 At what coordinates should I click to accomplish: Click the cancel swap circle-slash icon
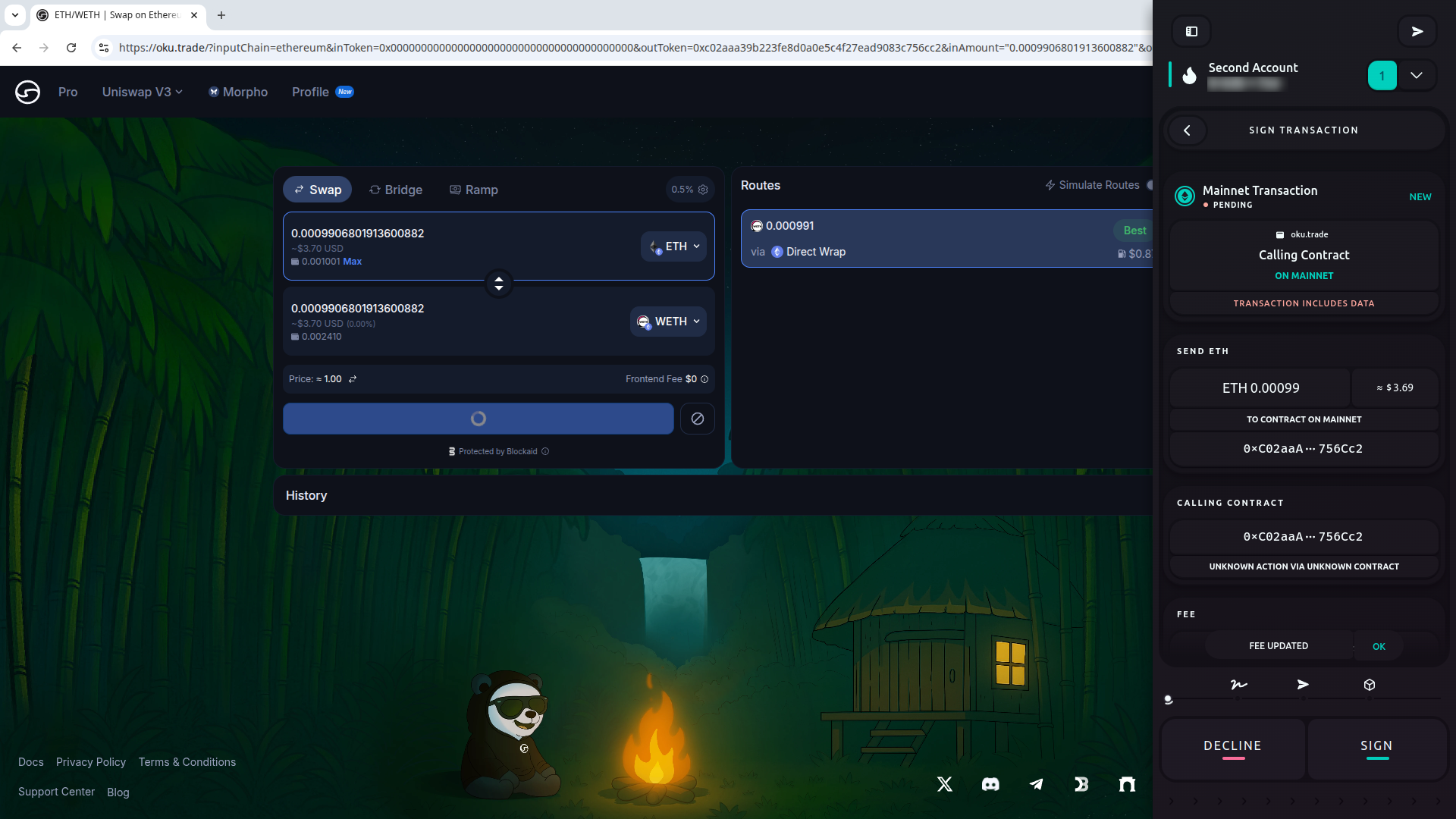point(697,419)
